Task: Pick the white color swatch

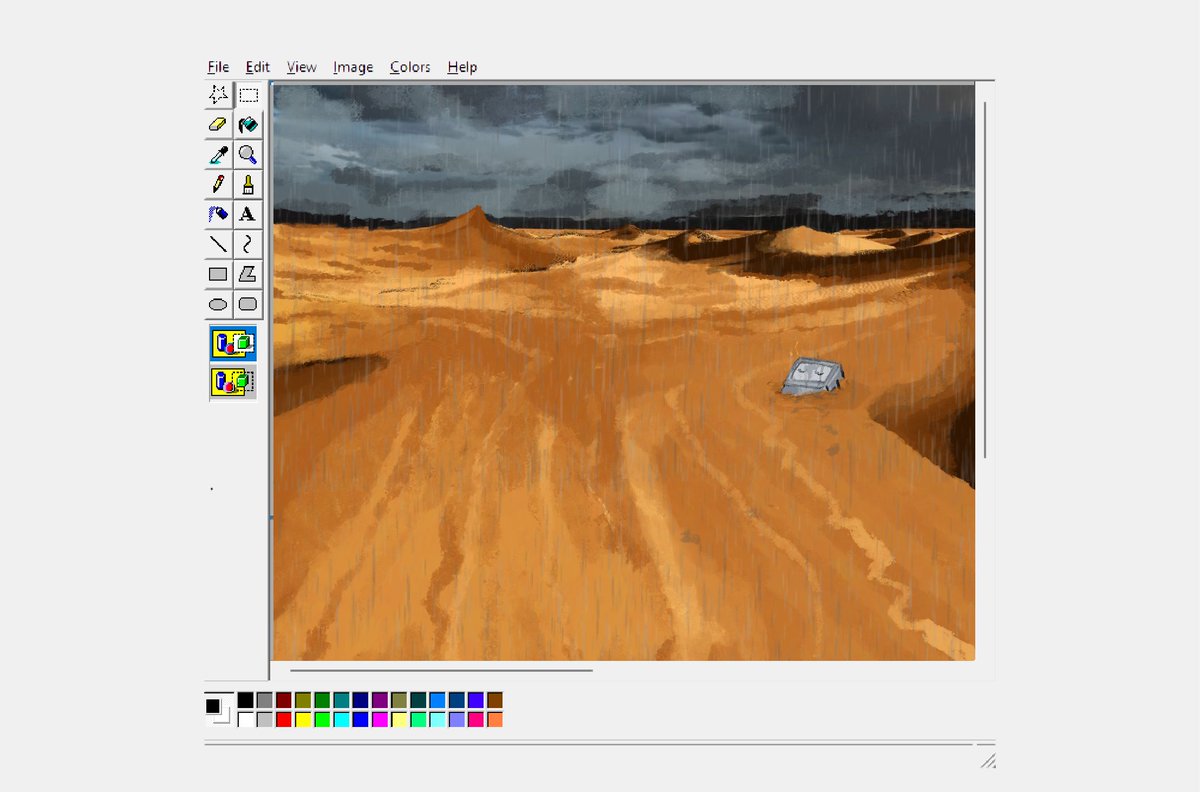Action: 245,719
